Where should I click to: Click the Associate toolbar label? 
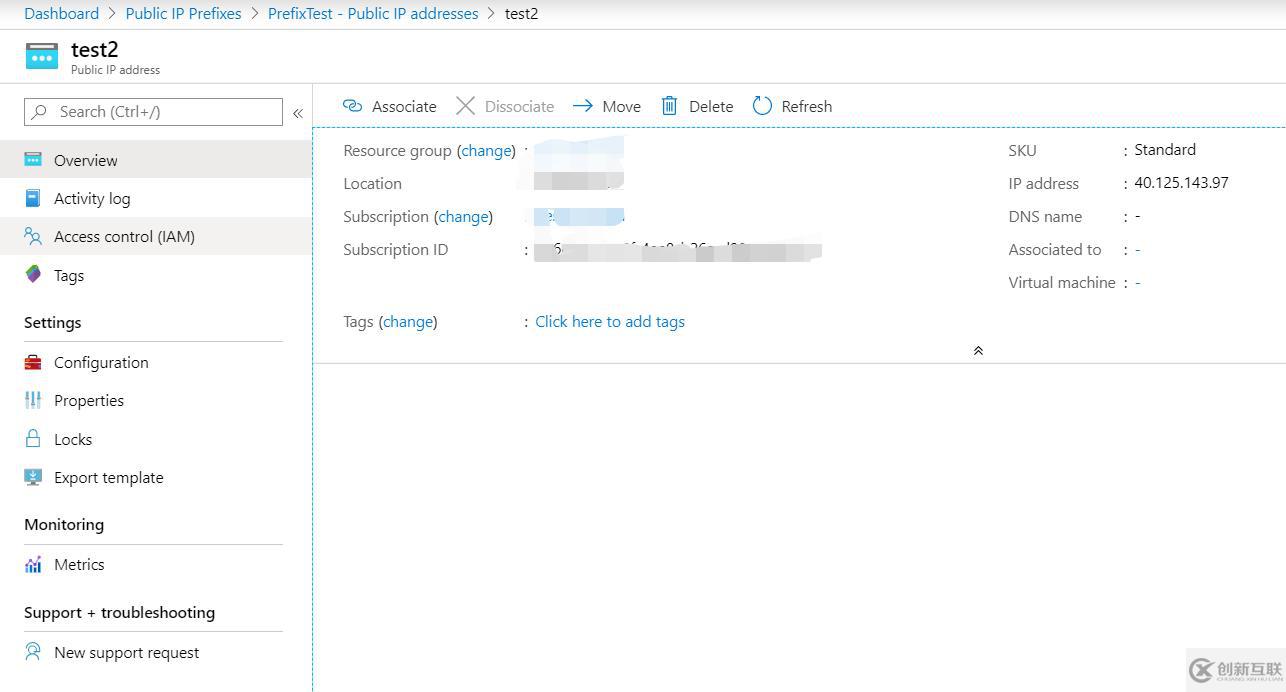[x=404, y=106]
